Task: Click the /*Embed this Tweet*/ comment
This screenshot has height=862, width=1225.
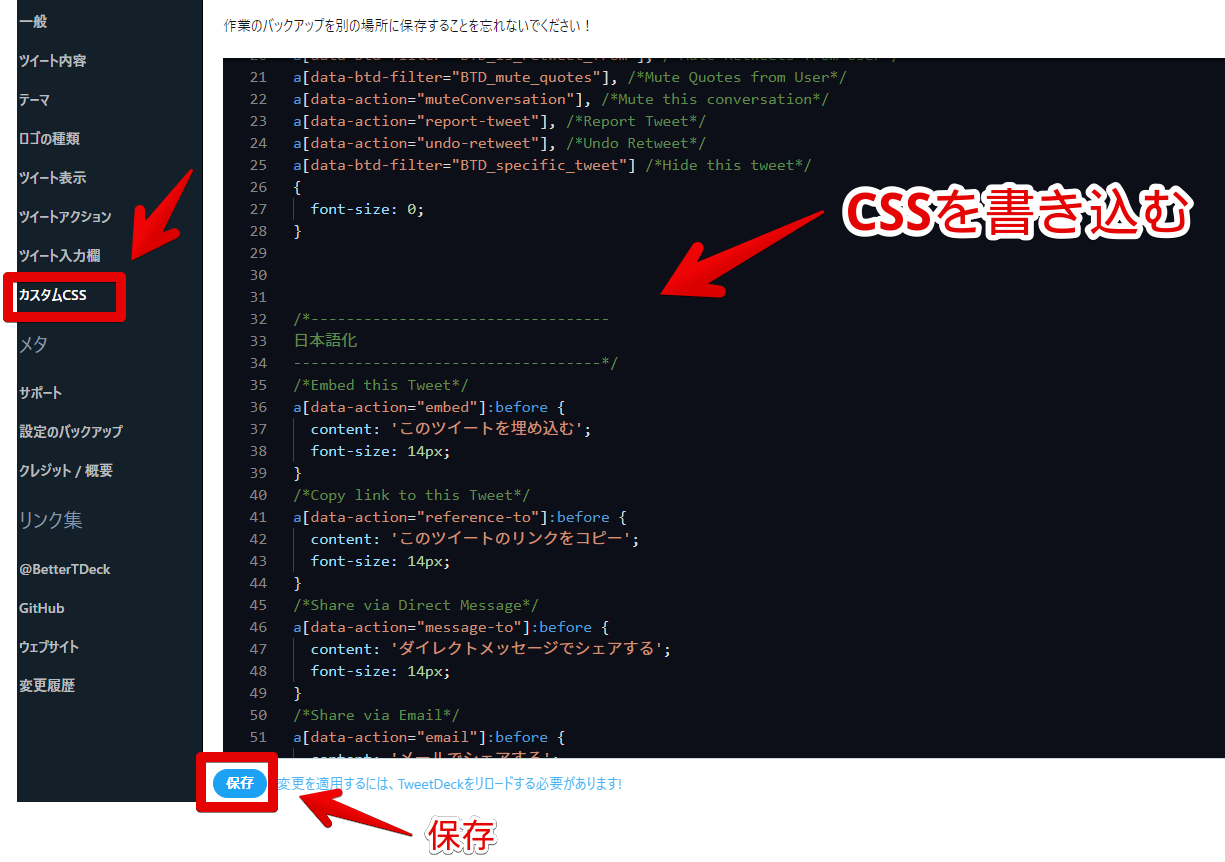Action: (380, 385)
